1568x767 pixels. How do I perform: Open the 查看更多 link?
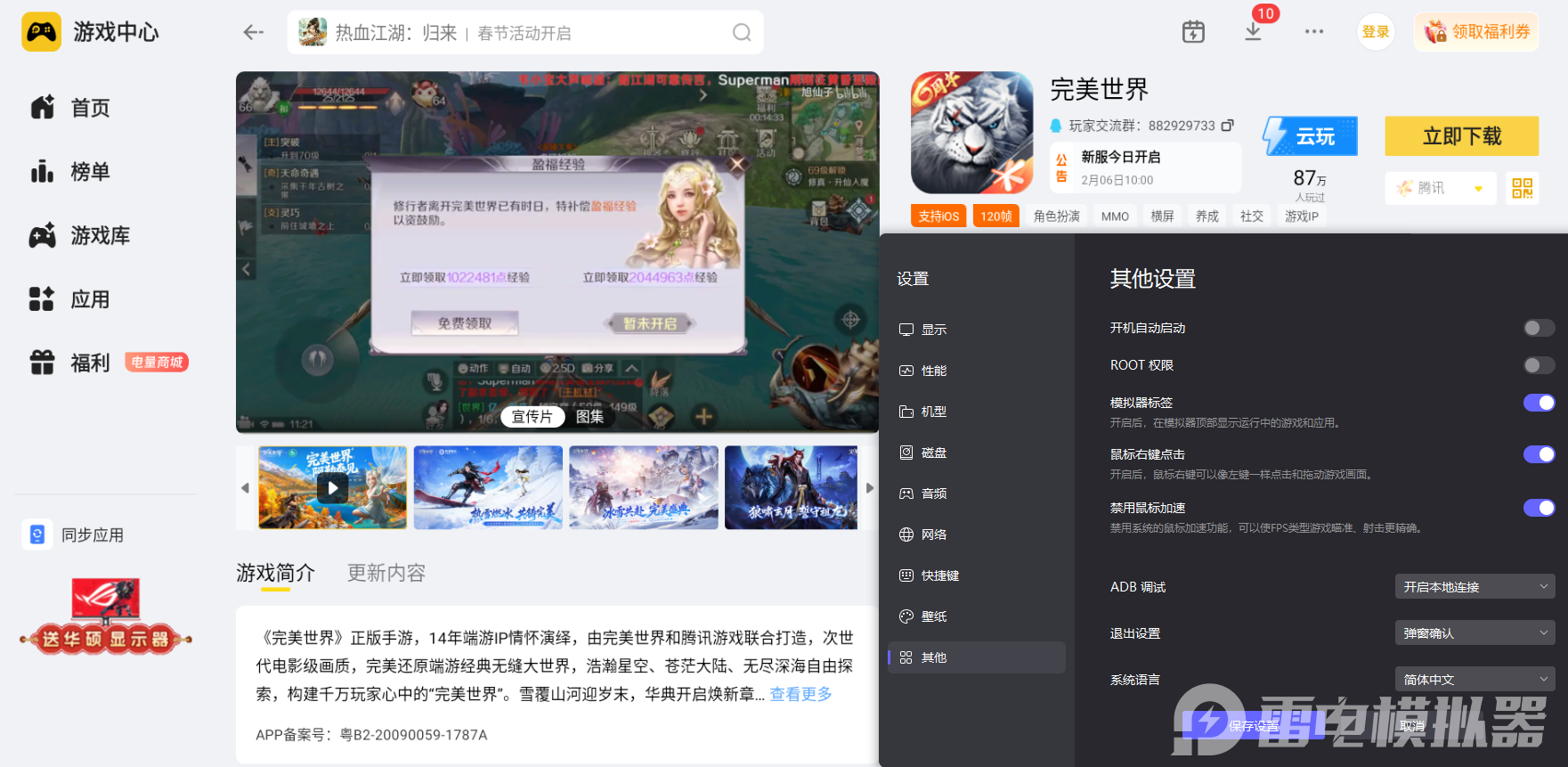[801, 694]
